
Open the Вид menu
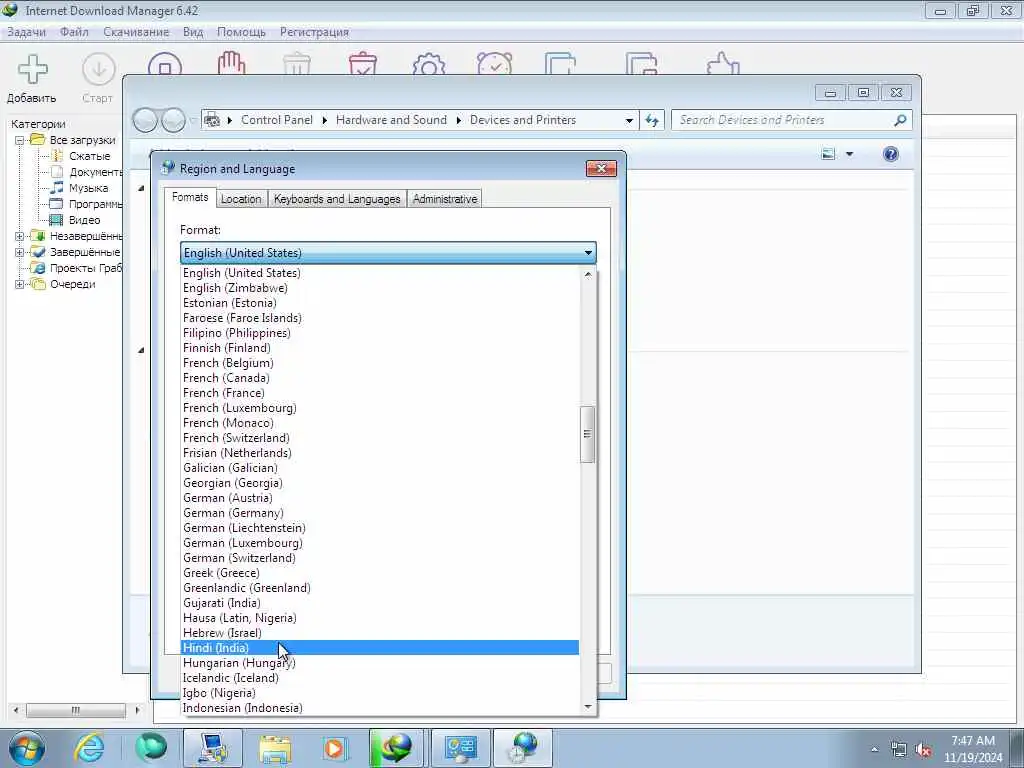tap(193, 32)
